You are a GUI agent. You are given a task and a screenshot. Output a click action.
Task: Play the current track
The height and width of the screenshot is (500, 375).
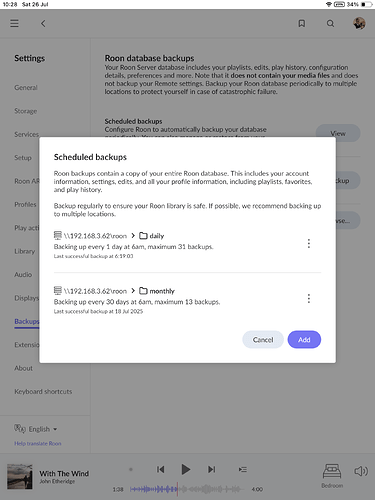click(186, 469)
